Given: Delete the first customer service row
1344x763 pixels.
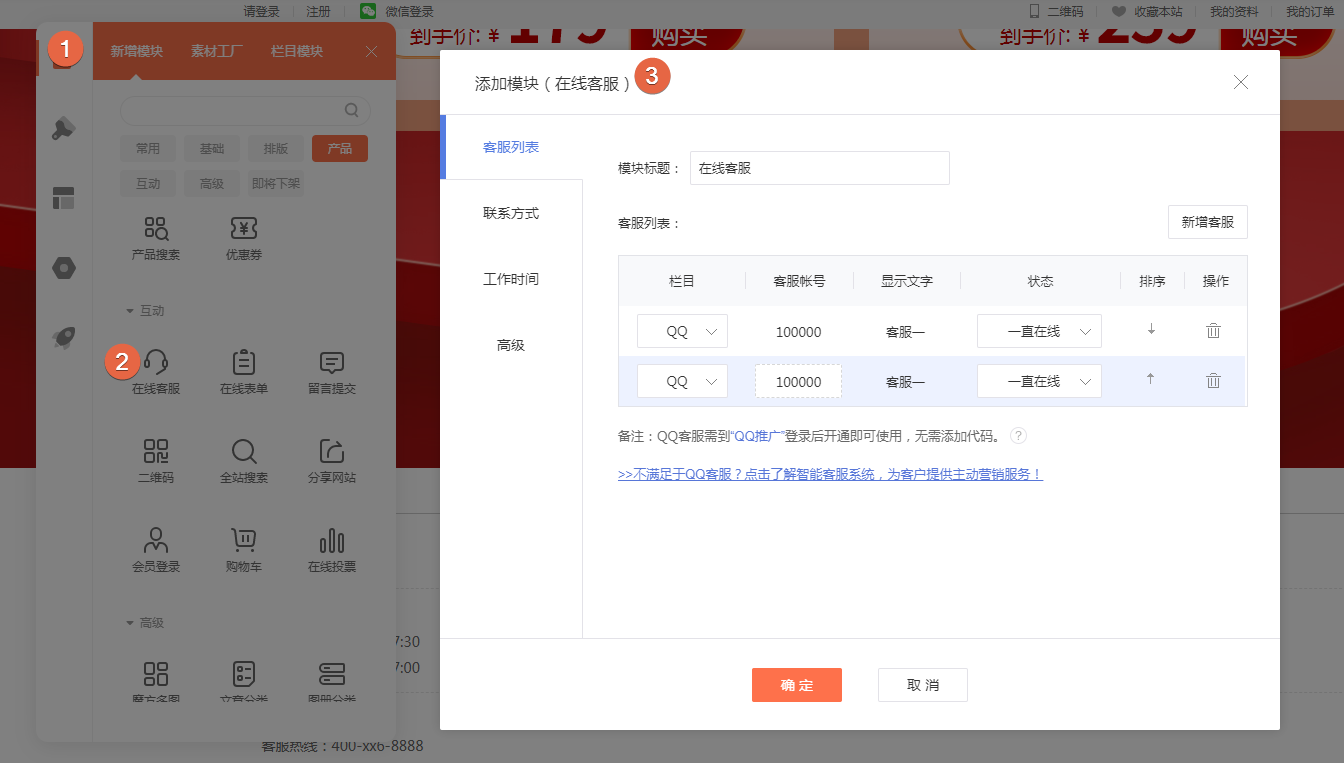Looking at the screenshot, I should [x=1213, y=330].
